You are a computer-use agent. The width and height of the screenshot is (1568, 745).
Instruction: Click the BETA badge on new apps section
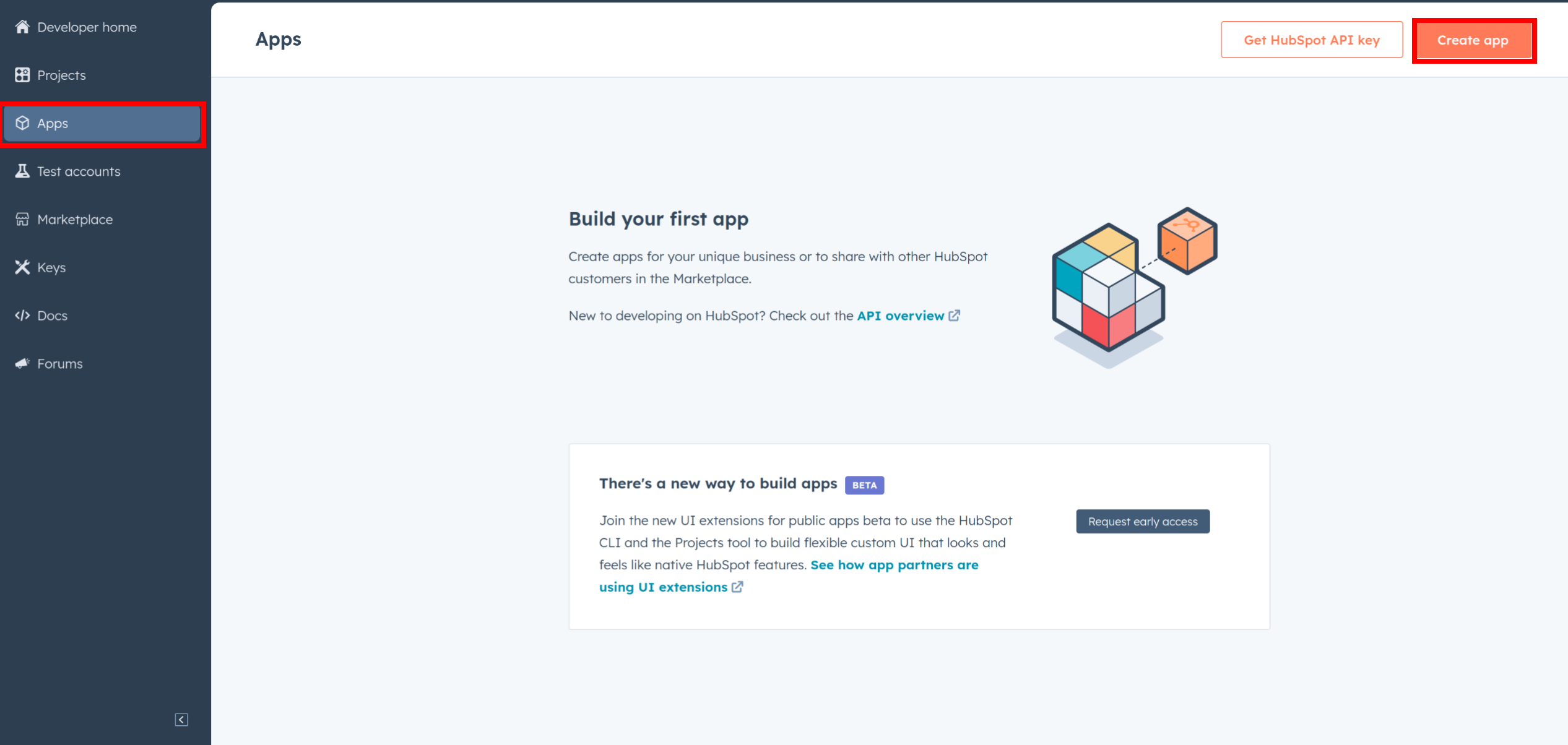pyautogui.click(x=865, y=485)
